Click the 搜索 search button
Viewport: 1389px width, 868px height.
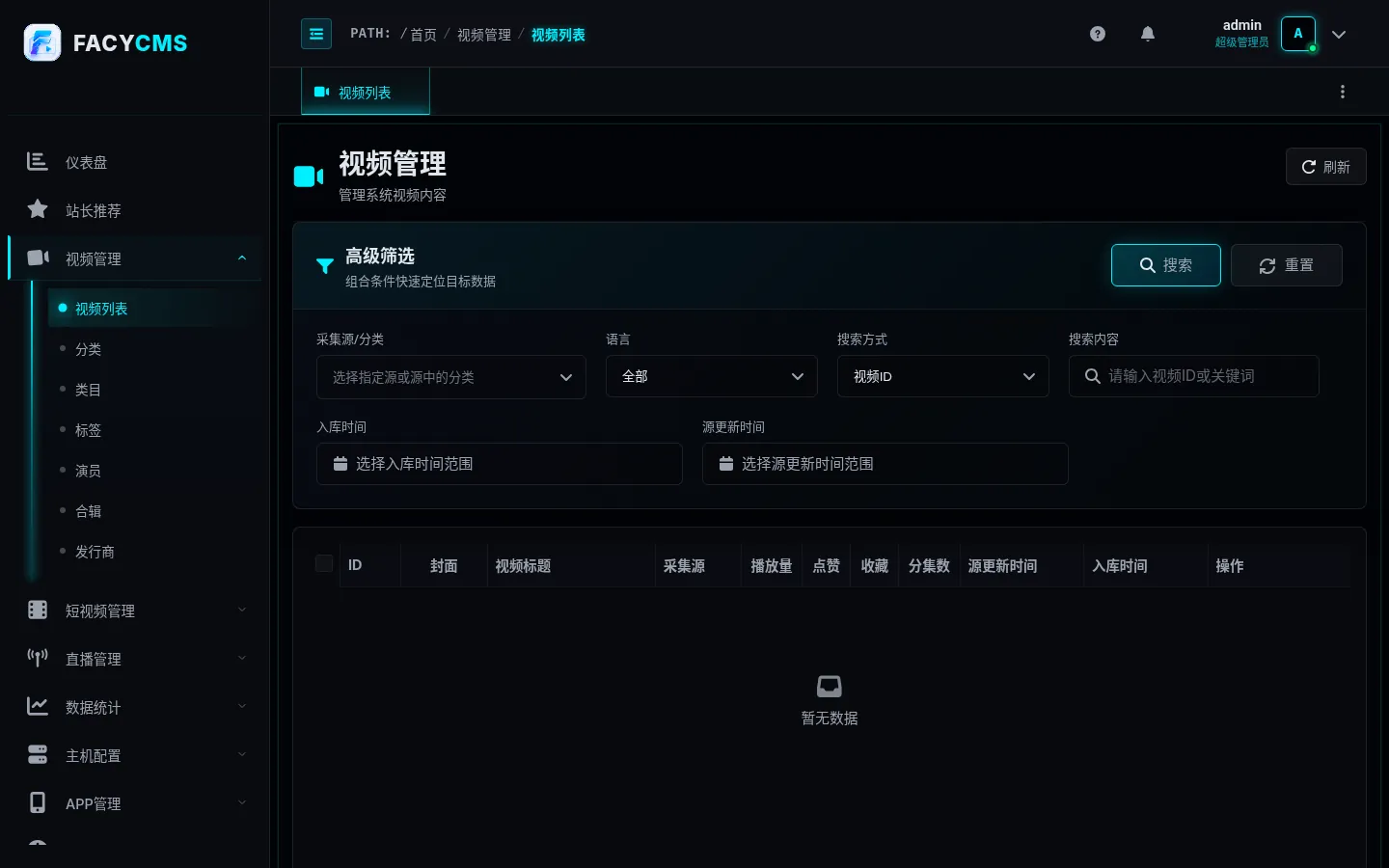coord(1166,265)
